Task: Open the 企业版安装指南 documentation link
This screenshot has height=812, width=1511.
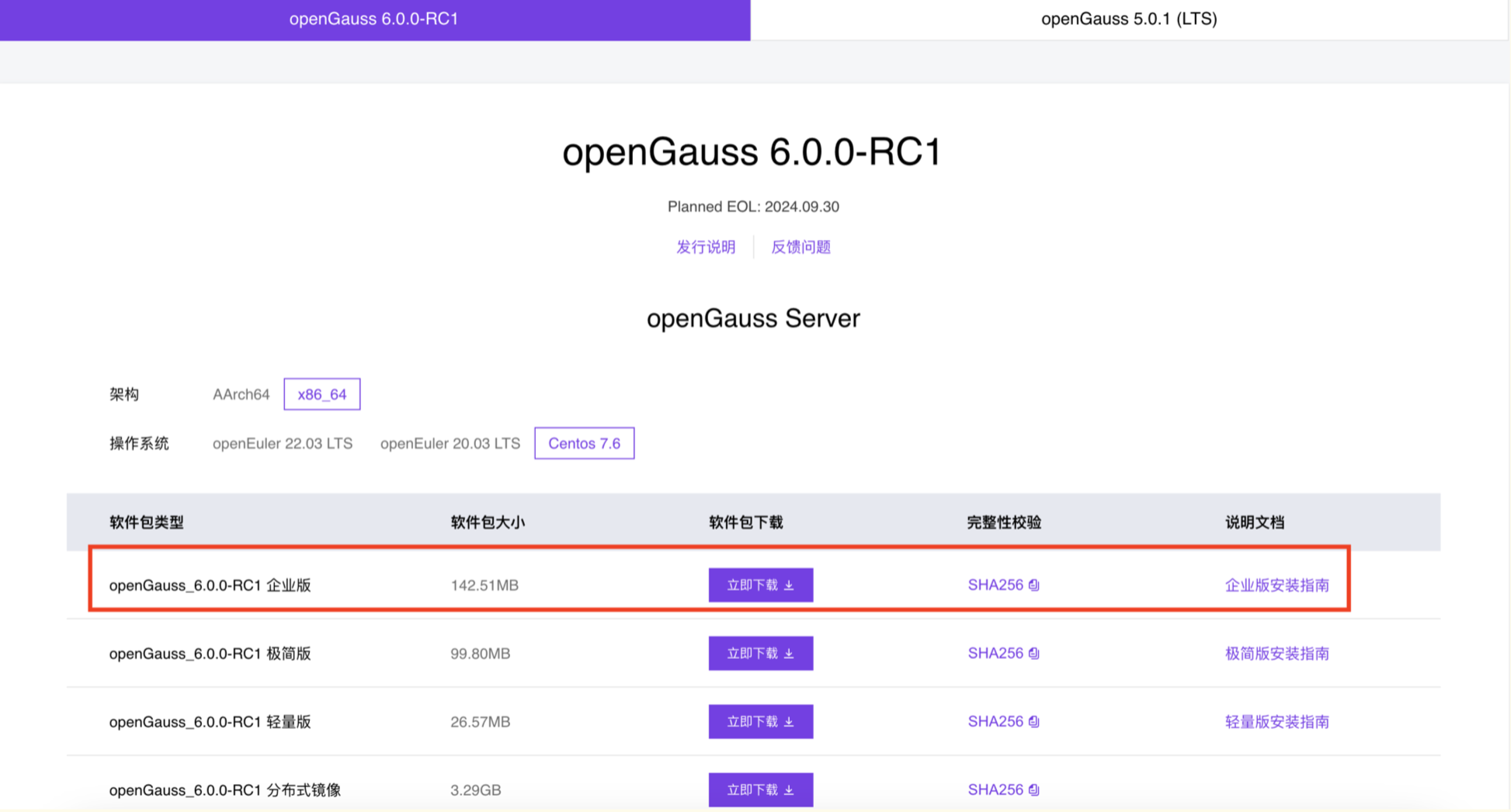Action: click(1277, 585)
